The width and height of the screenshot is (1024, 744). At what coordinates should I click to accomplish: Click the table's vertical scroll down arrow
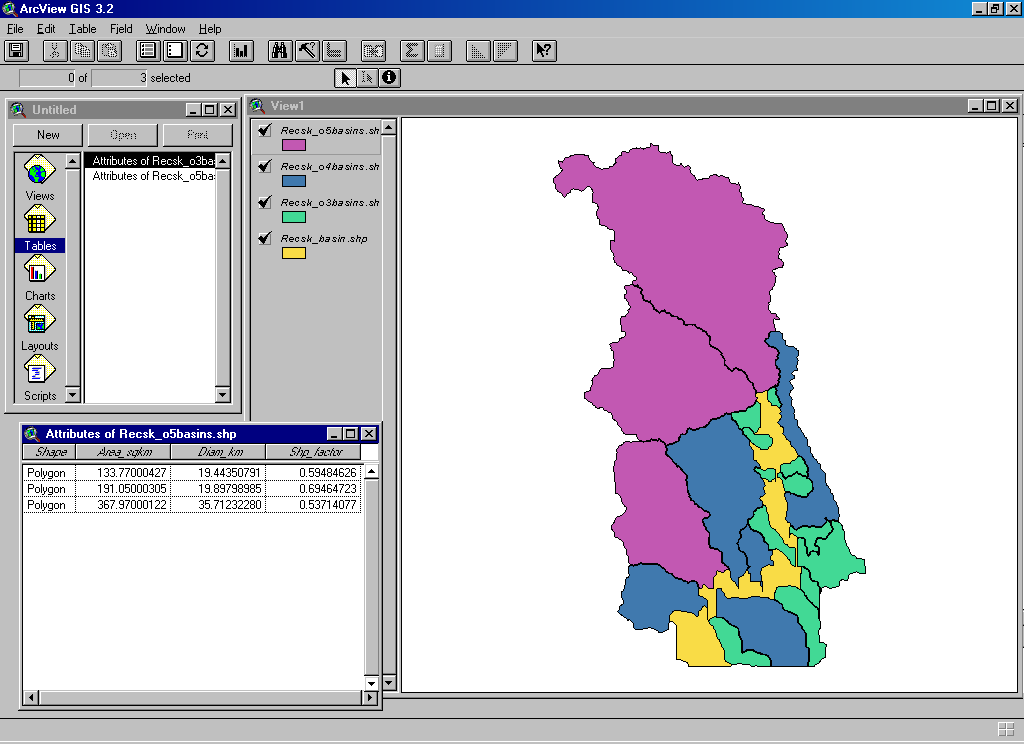point(371,683)
